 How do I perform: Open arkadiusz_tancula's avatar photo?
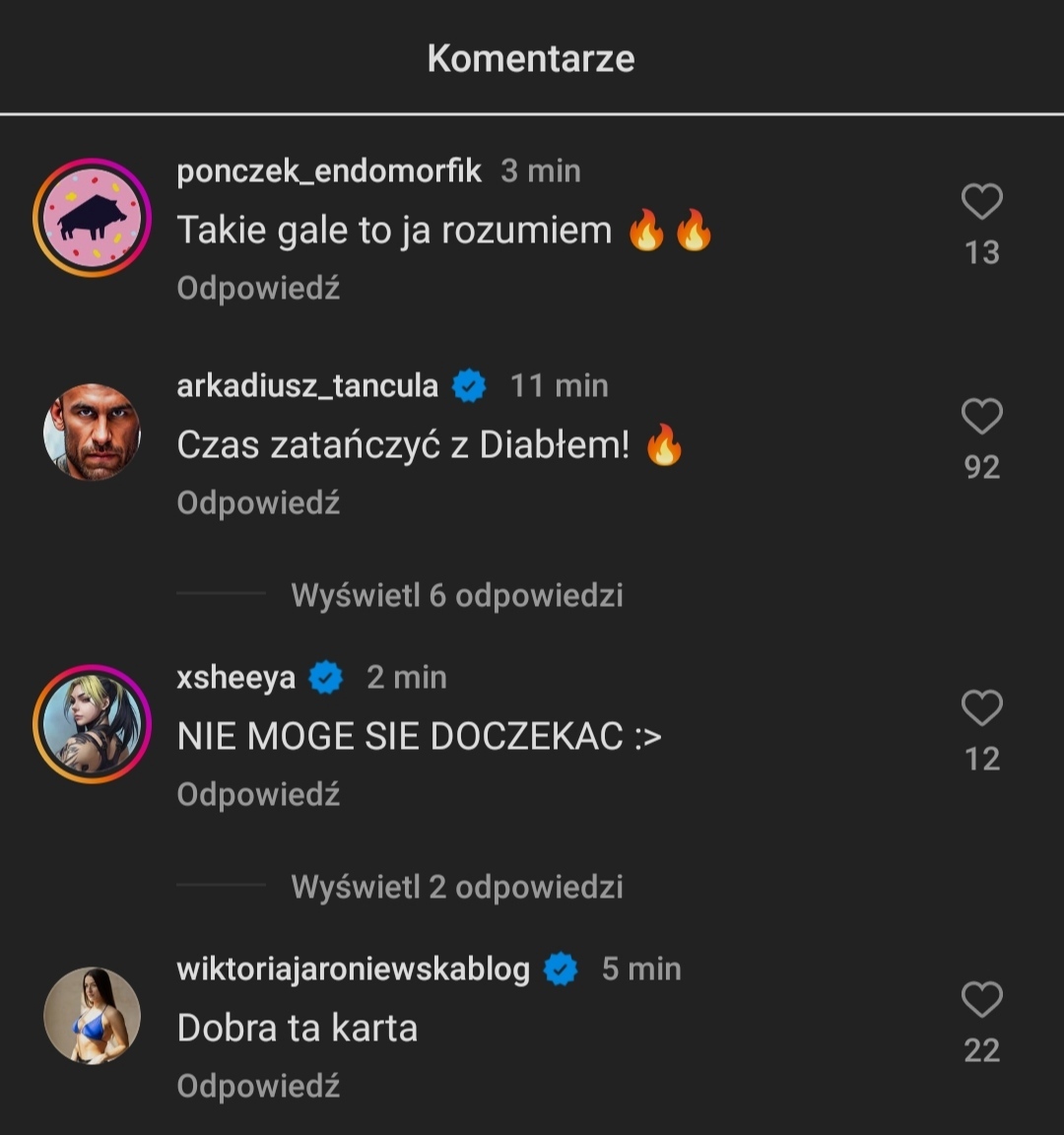tap(92, 433)
